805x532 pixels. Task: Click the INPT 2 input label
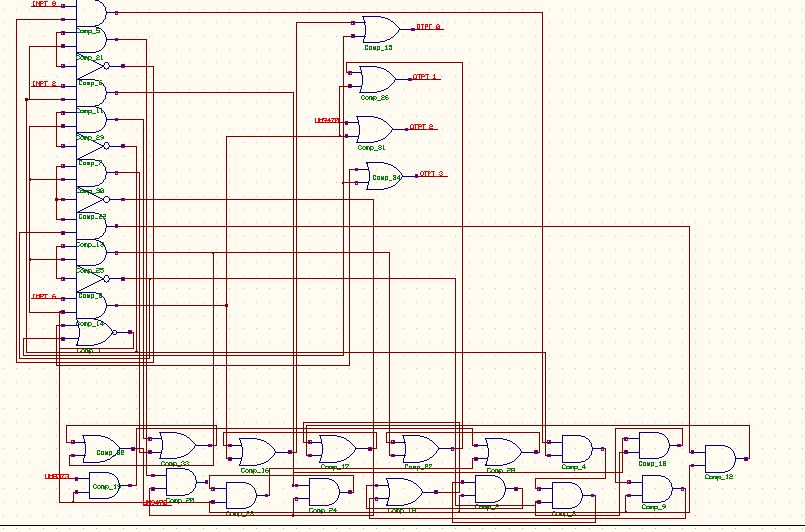pyautogui.click(x=44, y=84)
